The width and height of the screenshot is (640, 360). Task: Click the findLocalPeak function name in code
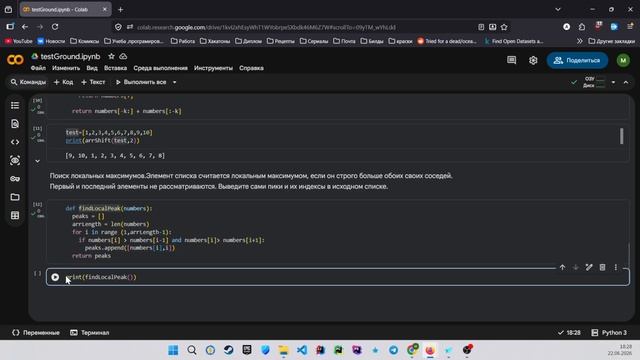(x=100, y=209)
